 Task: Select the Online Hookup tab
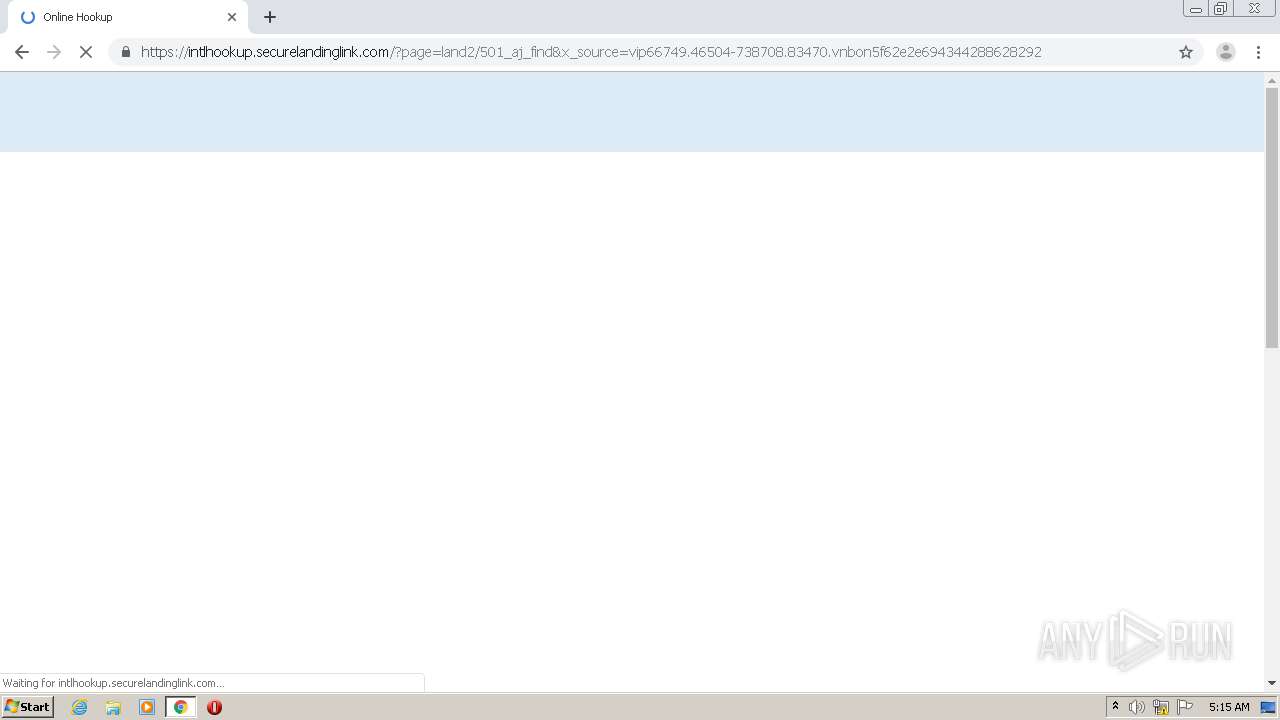click(x=127, y=17)
